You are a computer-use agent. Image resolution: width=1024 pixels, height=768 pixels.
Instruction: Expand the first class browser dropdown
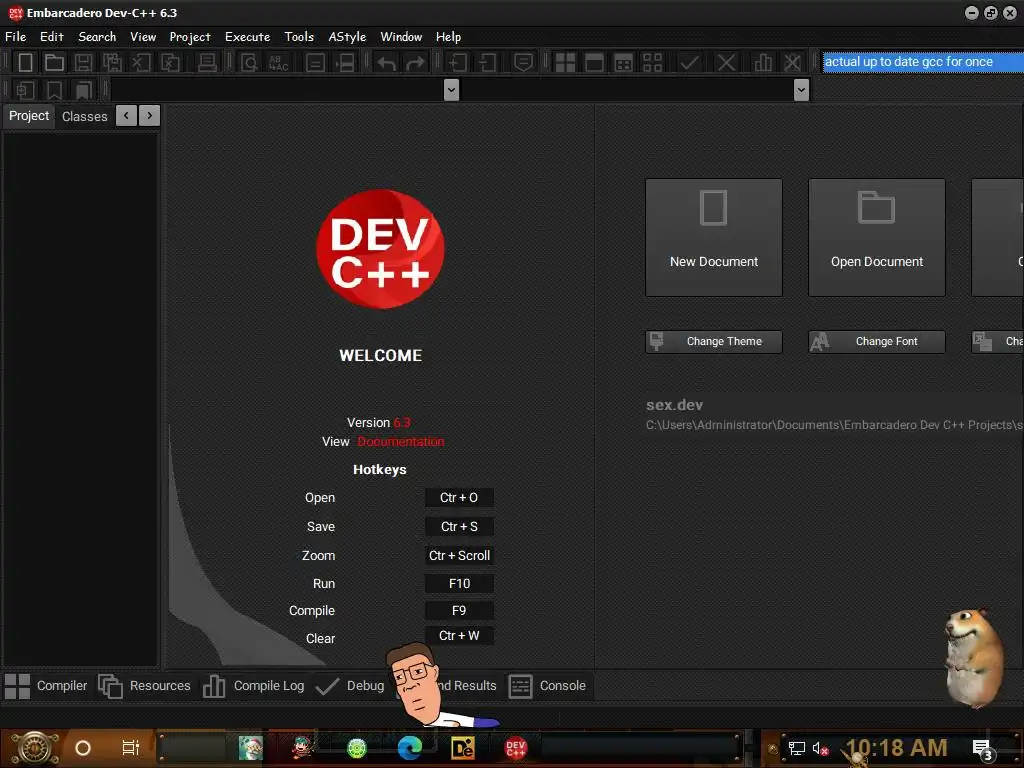coord(451,89)
